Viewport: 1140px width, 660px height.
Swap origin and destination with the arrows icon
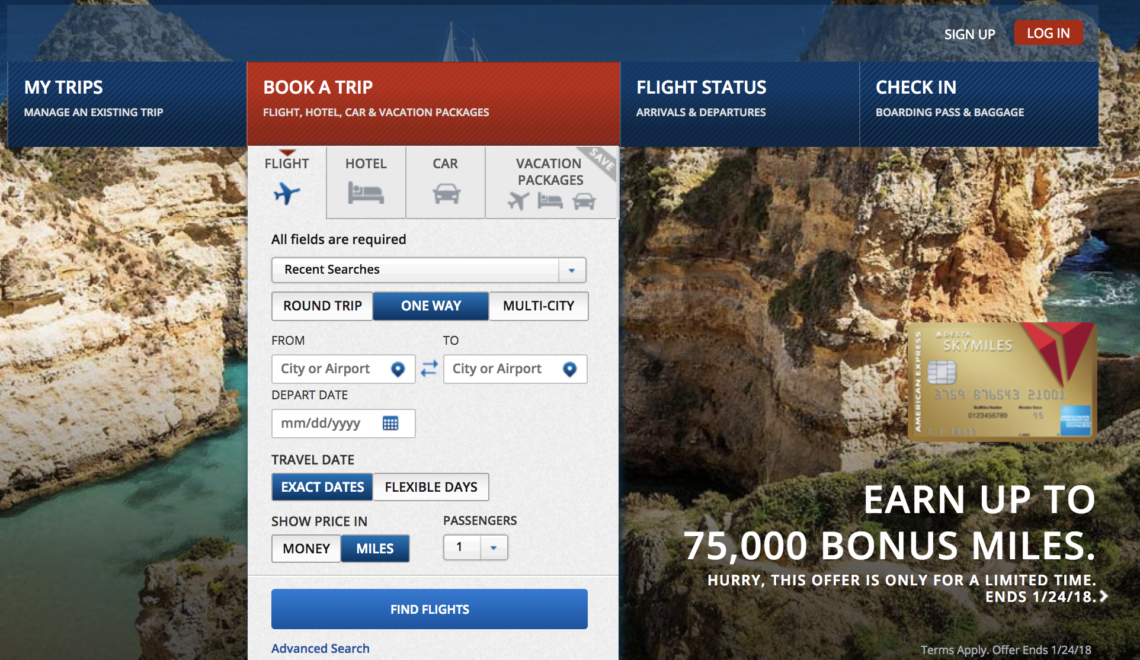(x=432, y=368)
